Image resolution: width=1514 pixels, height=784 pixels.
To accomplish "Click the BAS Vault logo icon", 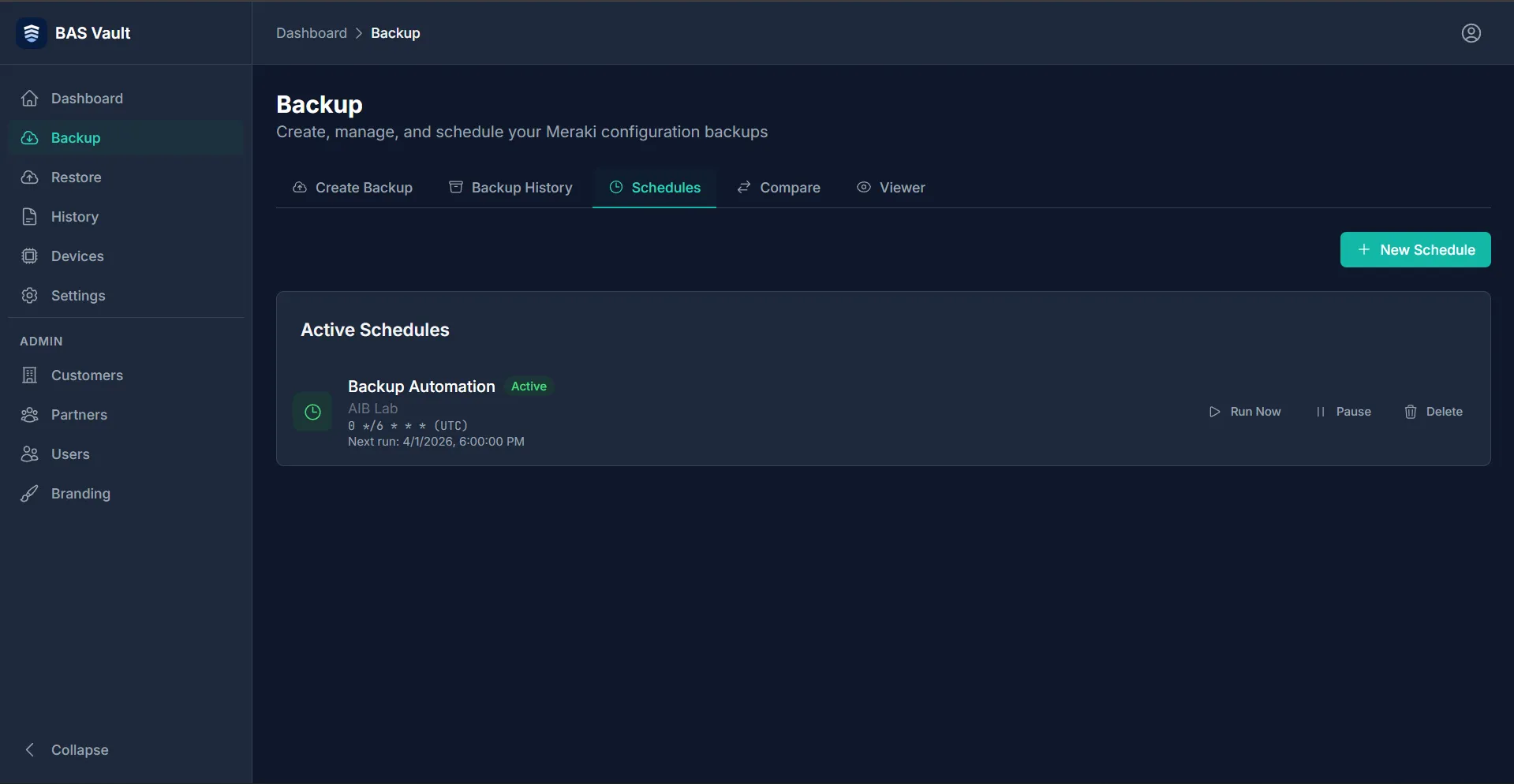I will coord(32,33).
